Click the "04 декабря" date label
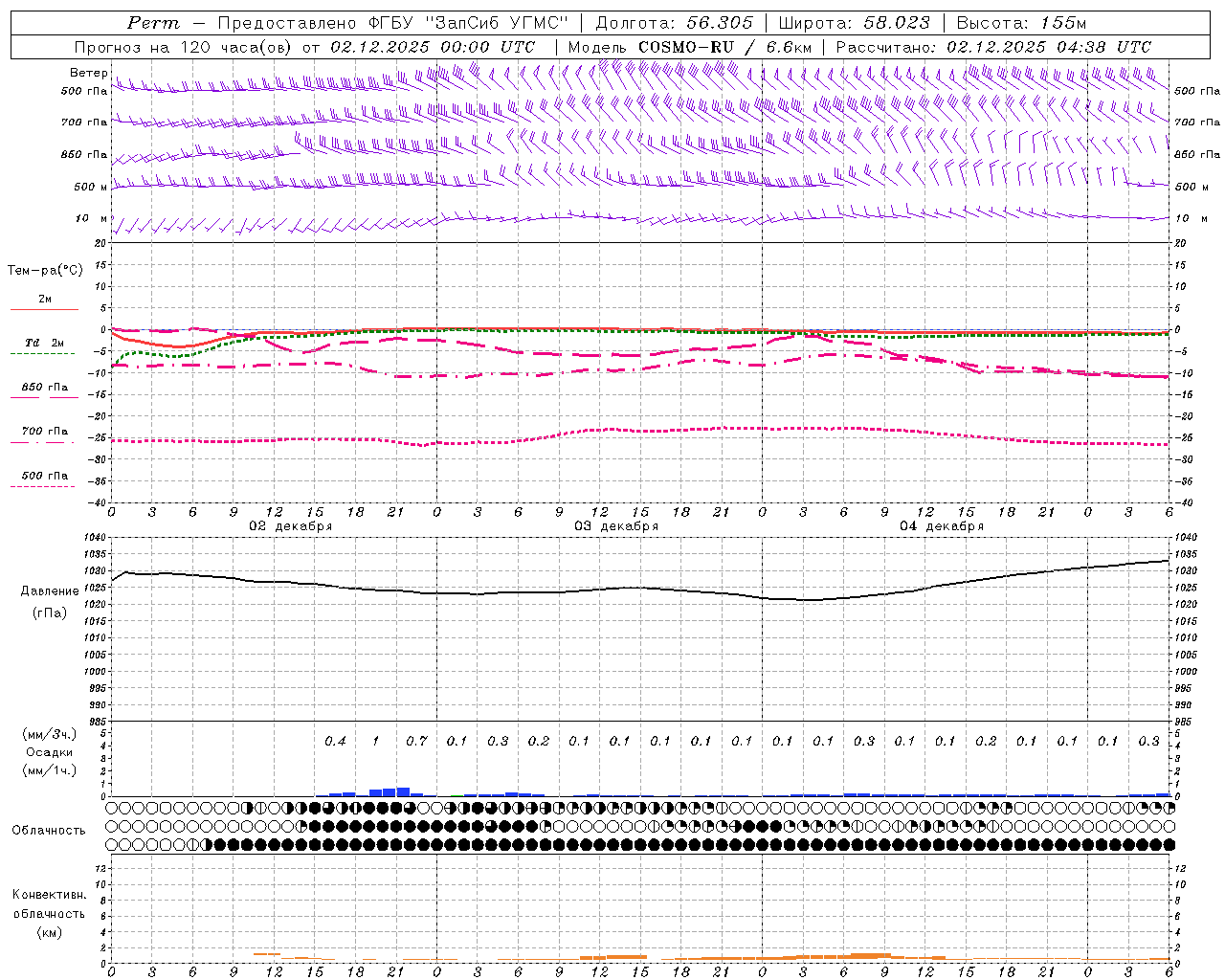This screenshot has height=980, width=1225. point(942,526)
